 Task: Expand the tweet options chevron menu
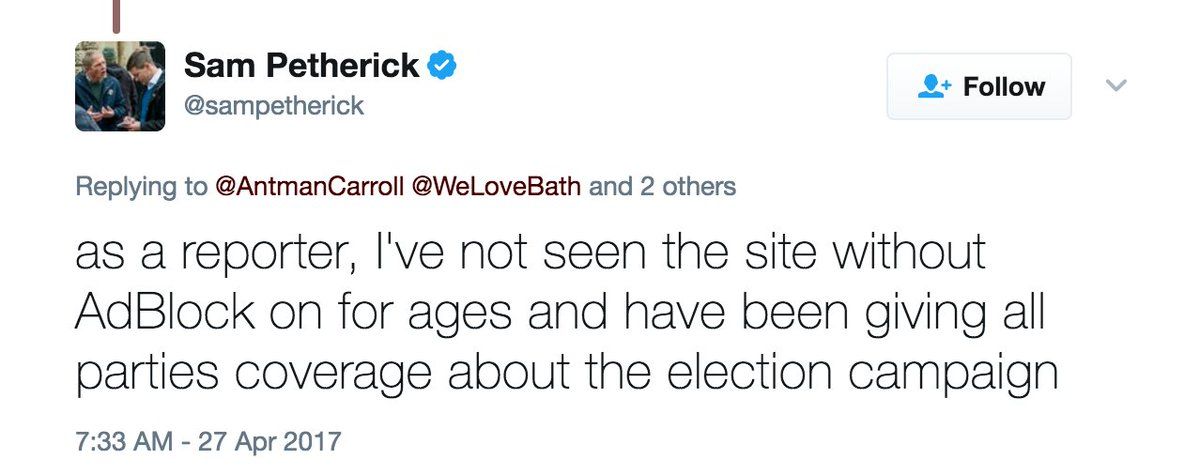(x=1117, y=87)
